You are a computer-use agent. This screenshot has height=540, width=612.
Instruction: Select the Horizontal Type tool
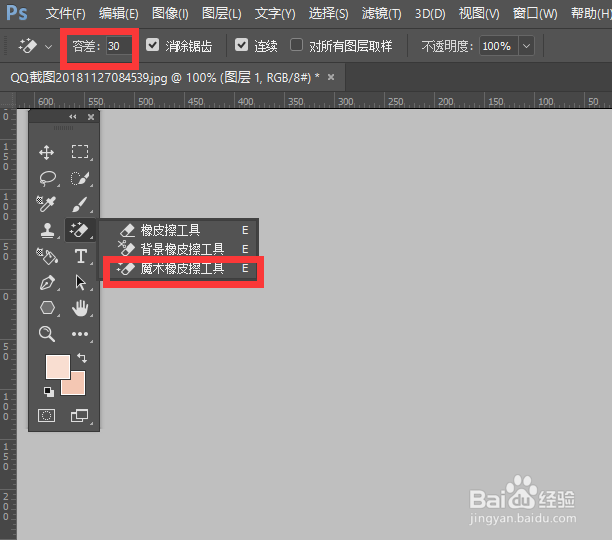[81, 256]
